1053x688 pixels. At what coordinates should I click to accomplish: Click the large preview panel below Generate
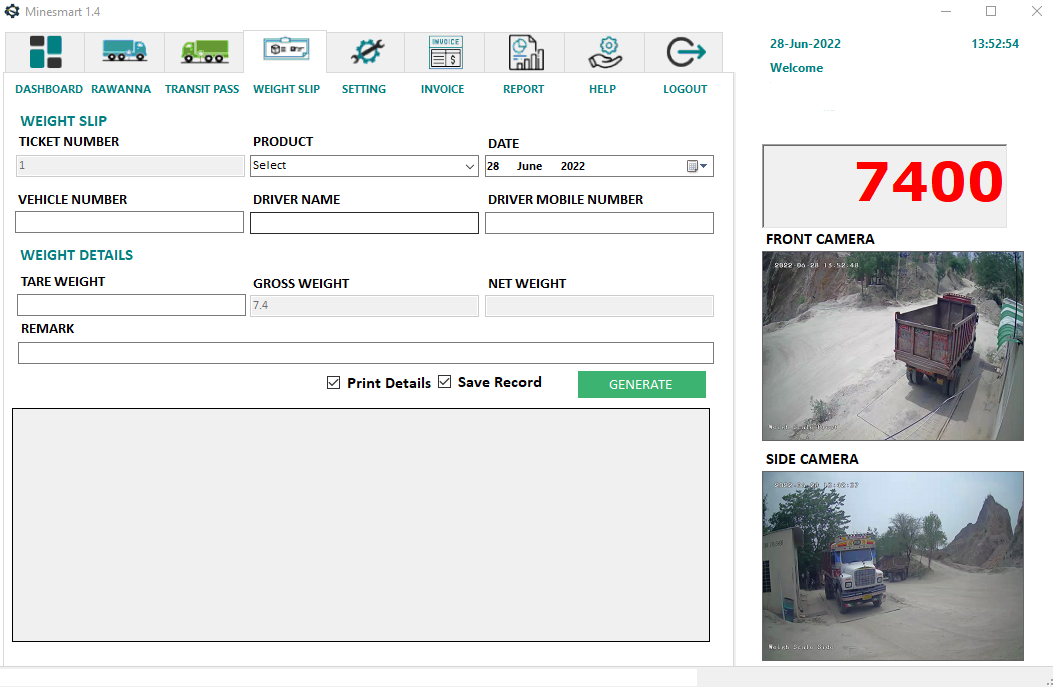click(x=361, y=525)
